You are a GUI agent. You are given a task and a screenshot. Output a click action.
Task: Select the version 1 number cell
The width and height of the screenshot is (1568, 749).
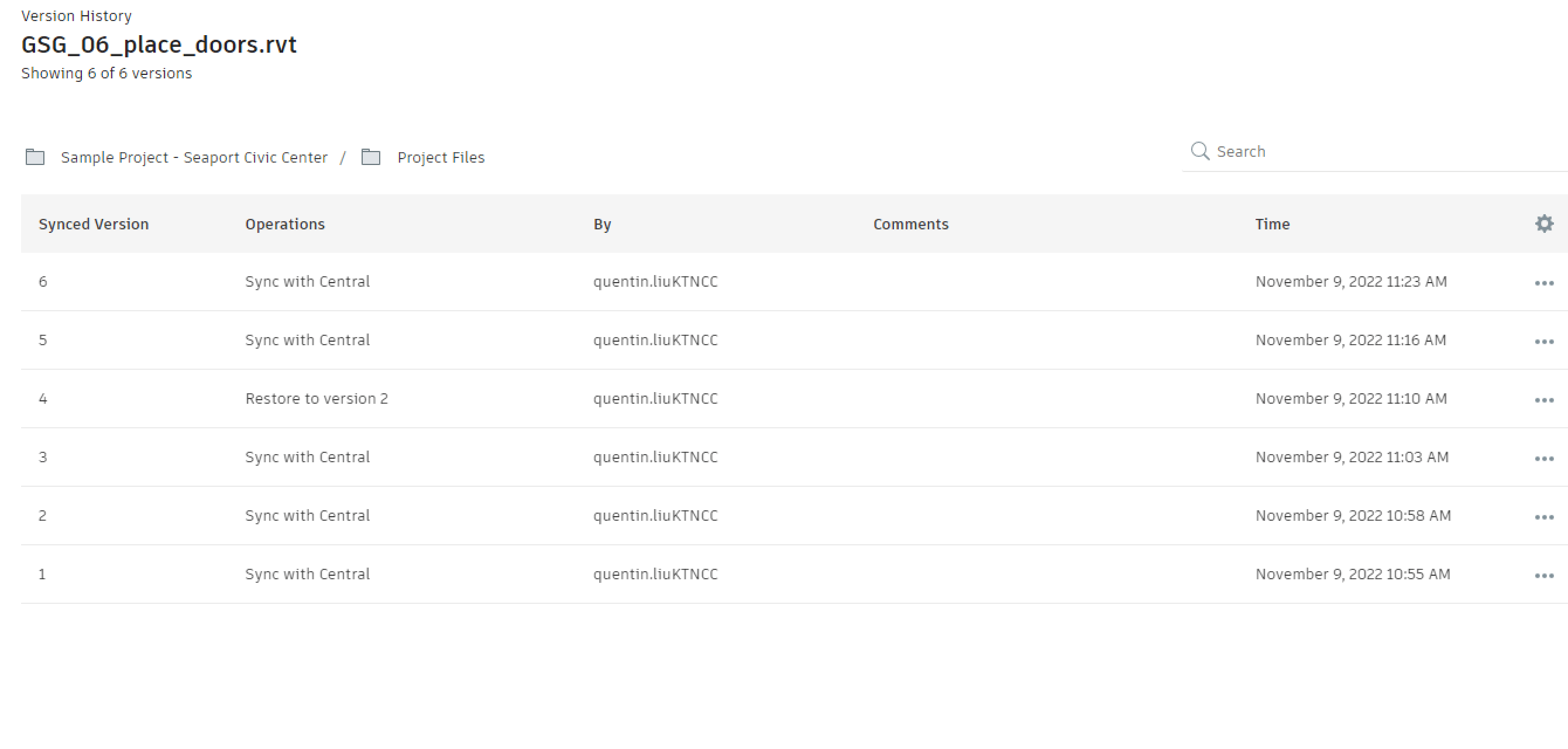42,573
